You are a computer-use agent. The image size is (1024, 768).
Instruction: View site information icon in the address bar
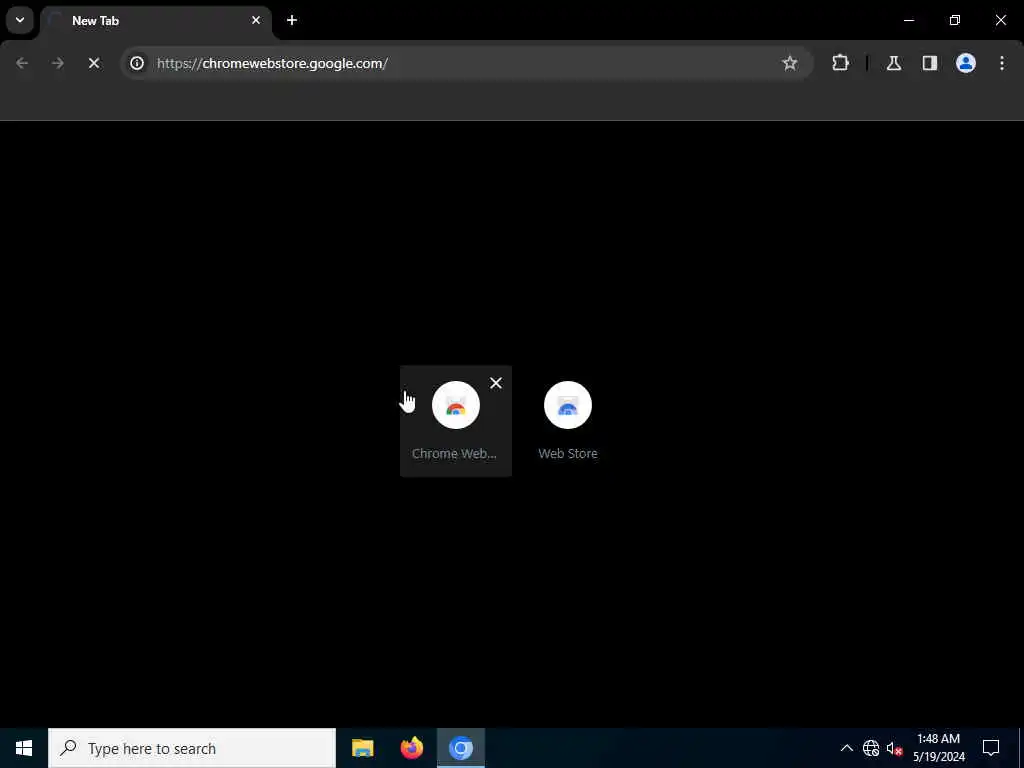[x=137, y=63]
